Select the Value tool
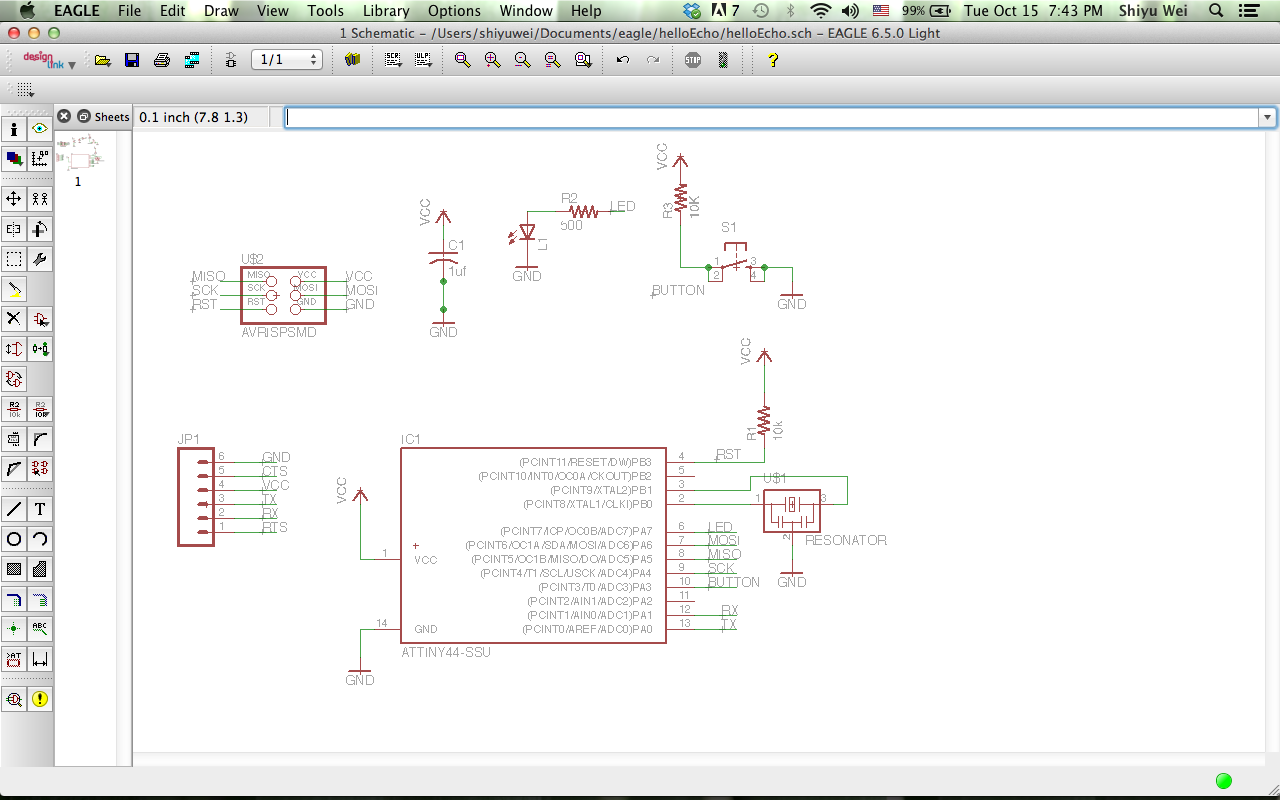This screenshot has height=800, width=1280. 40,409
